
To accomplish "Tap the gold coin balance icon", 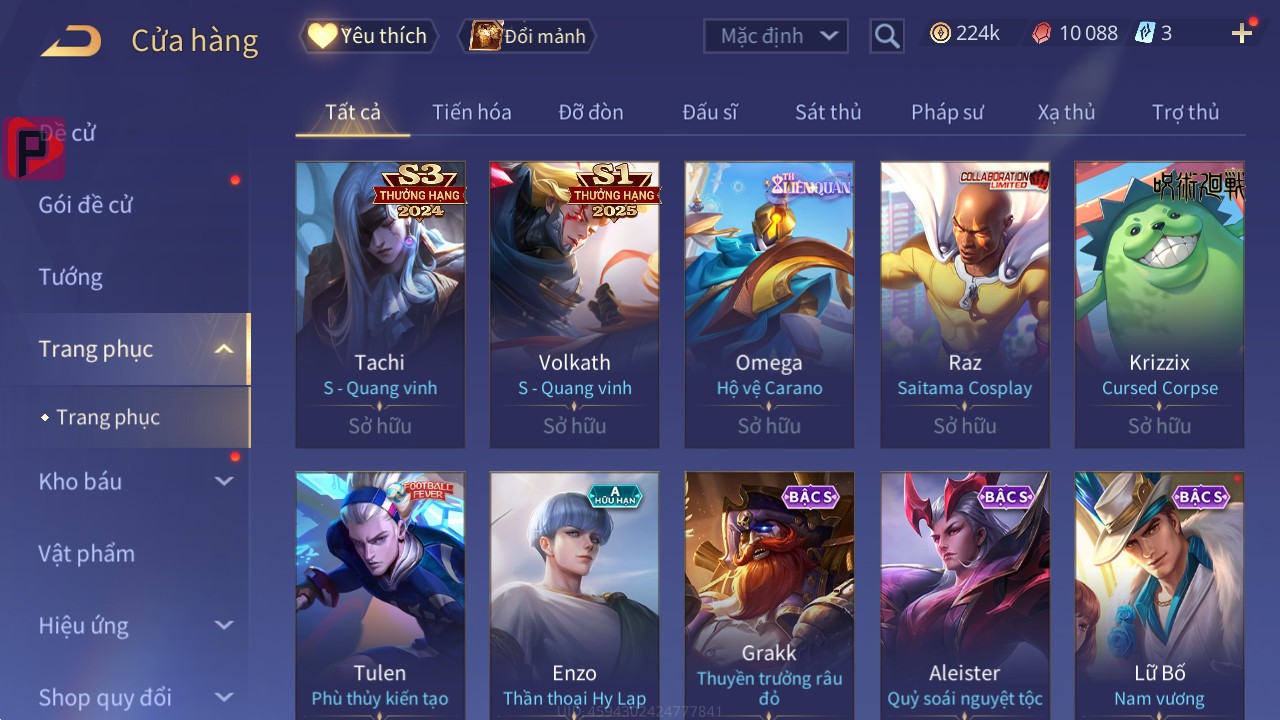I will [x=940, y=33].
